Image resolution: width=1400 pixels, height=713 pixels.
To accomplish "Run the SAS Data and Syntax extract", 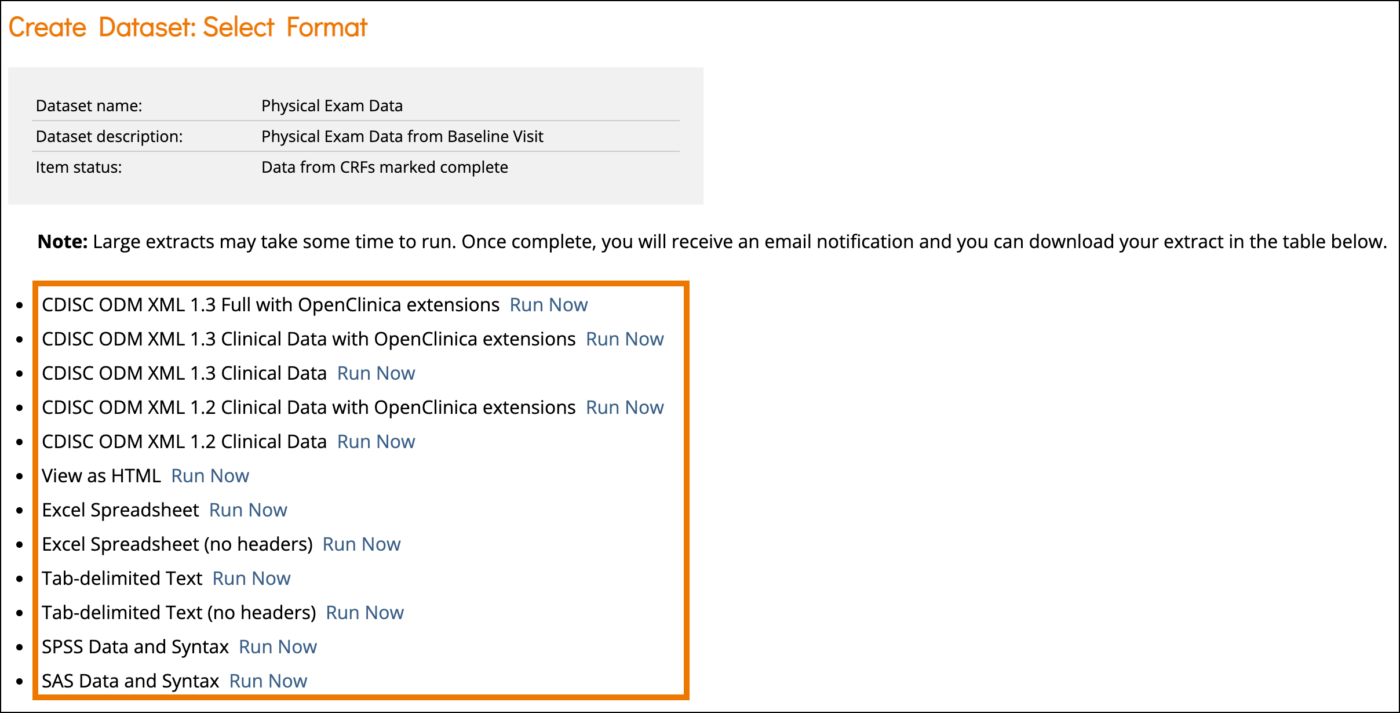I will point(268,680).
